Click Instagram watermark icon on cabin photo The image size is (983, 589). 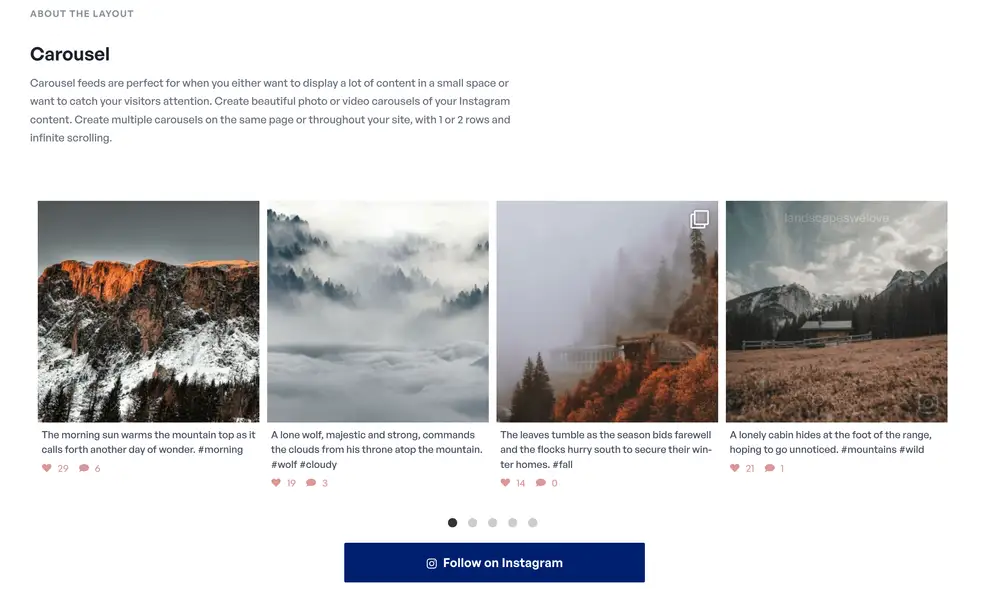928,403
